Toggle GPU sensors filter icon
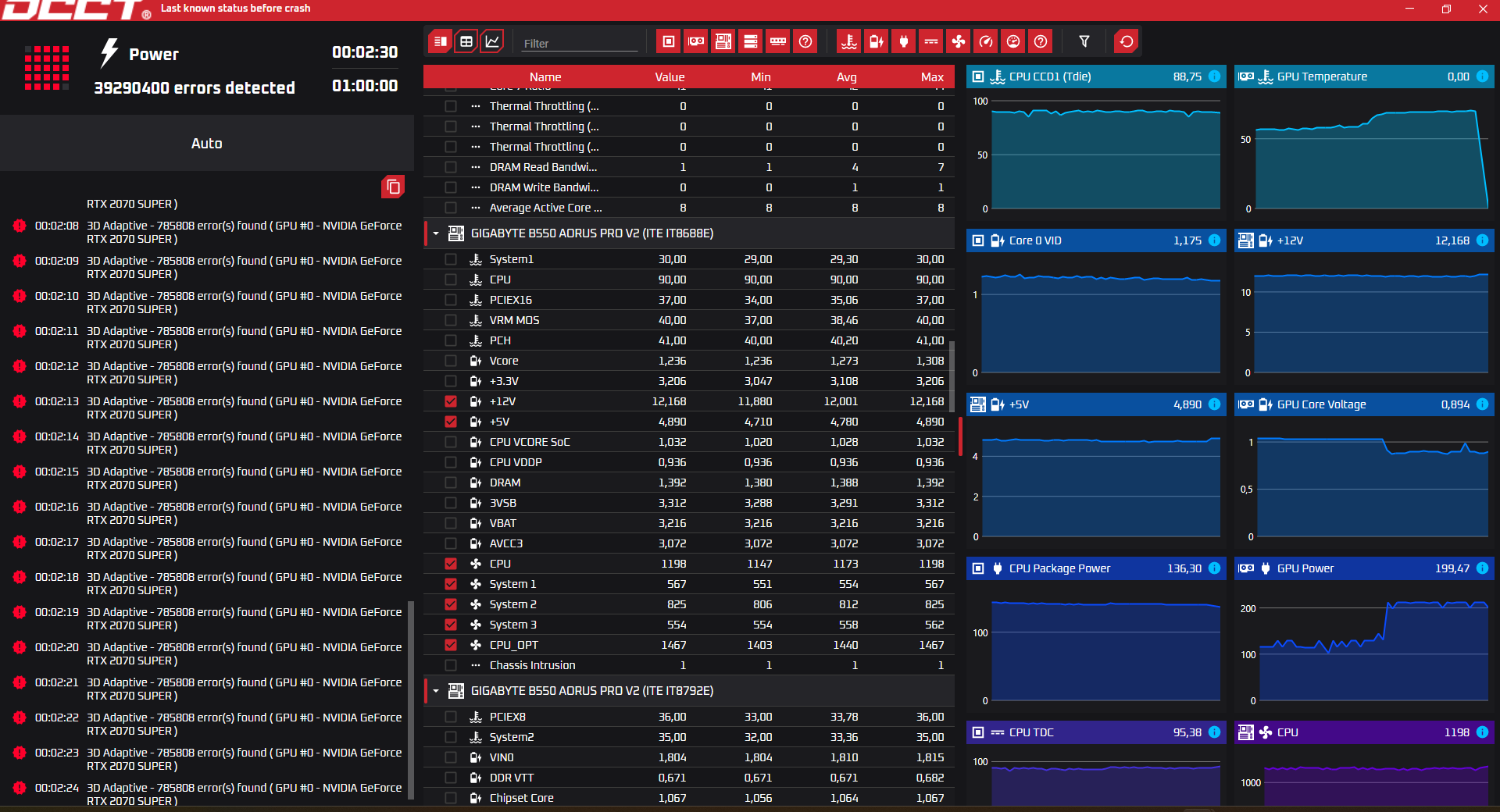The height and width of the screenshot is (812, 1500). (696, 41)
